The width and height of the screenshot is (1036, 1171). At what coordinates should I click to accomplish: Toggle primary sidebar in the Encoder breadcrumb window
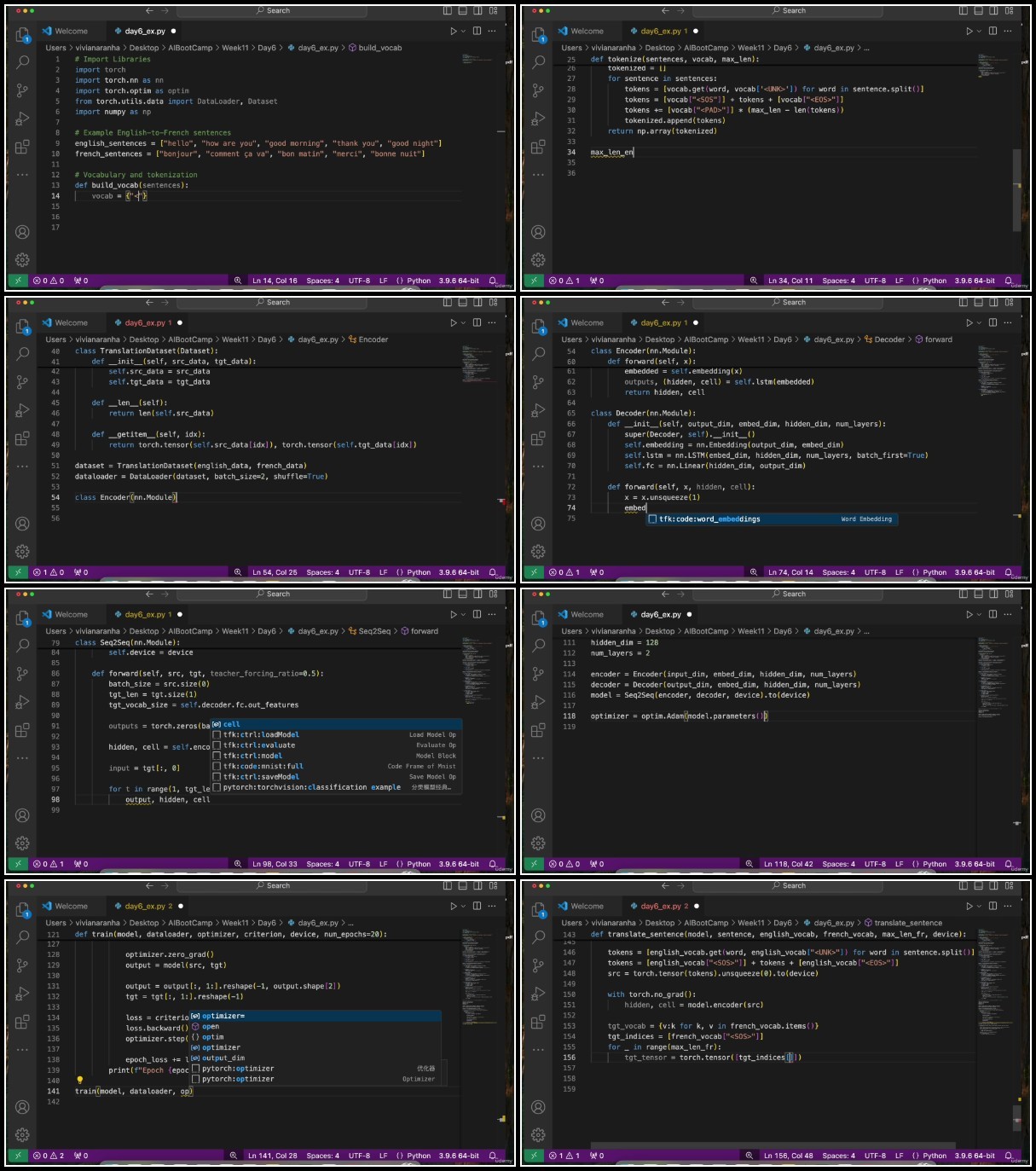point(448,303)
